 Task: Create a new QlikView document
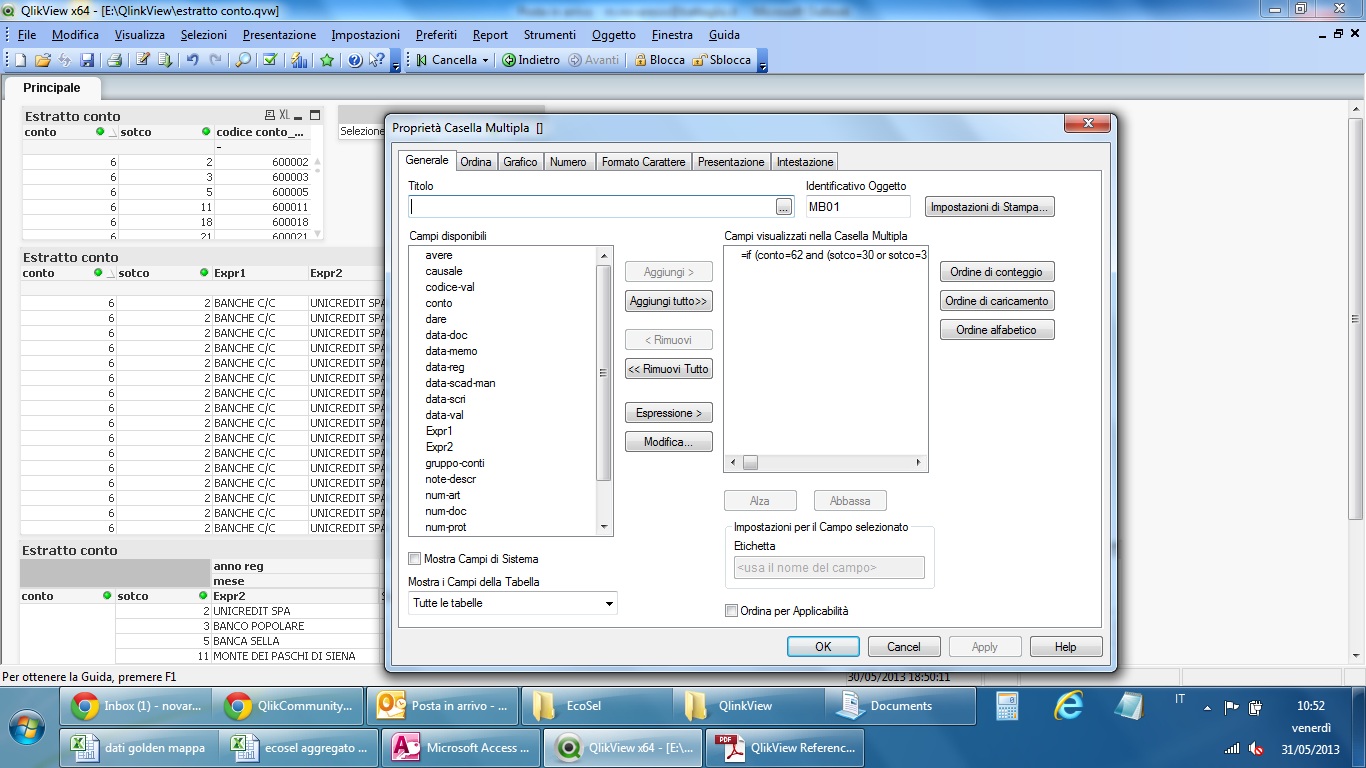click(x=20, y=60)
